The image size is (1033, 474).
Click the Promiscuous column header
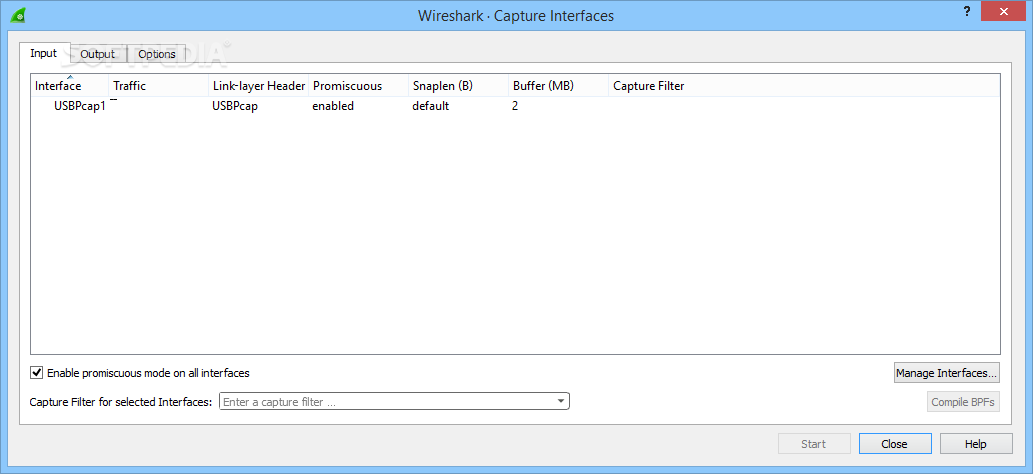pos(358,86)
